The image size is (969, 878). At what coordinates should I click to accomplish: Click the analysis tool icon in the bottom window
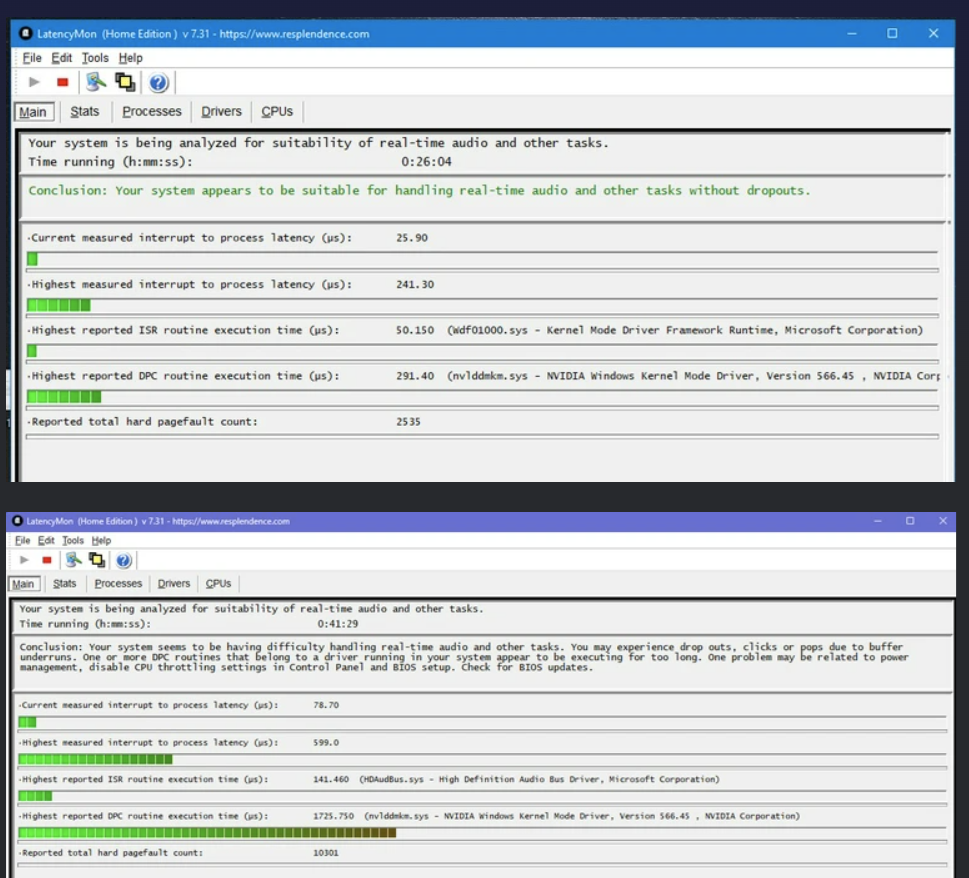[x=74, y=560]
